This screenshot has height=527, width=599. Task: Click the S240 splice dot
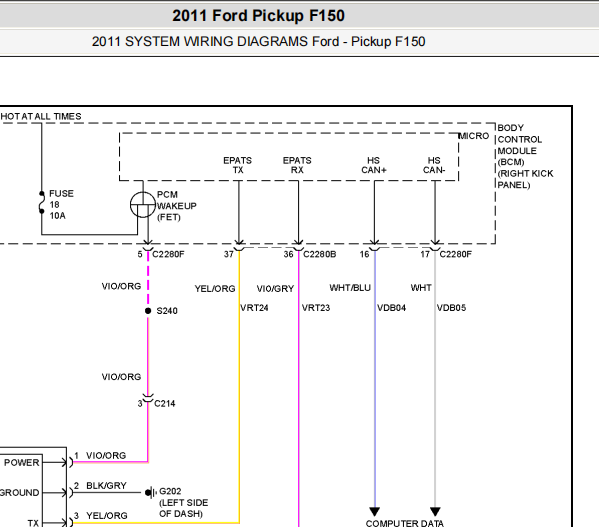(x=148, y=311)
